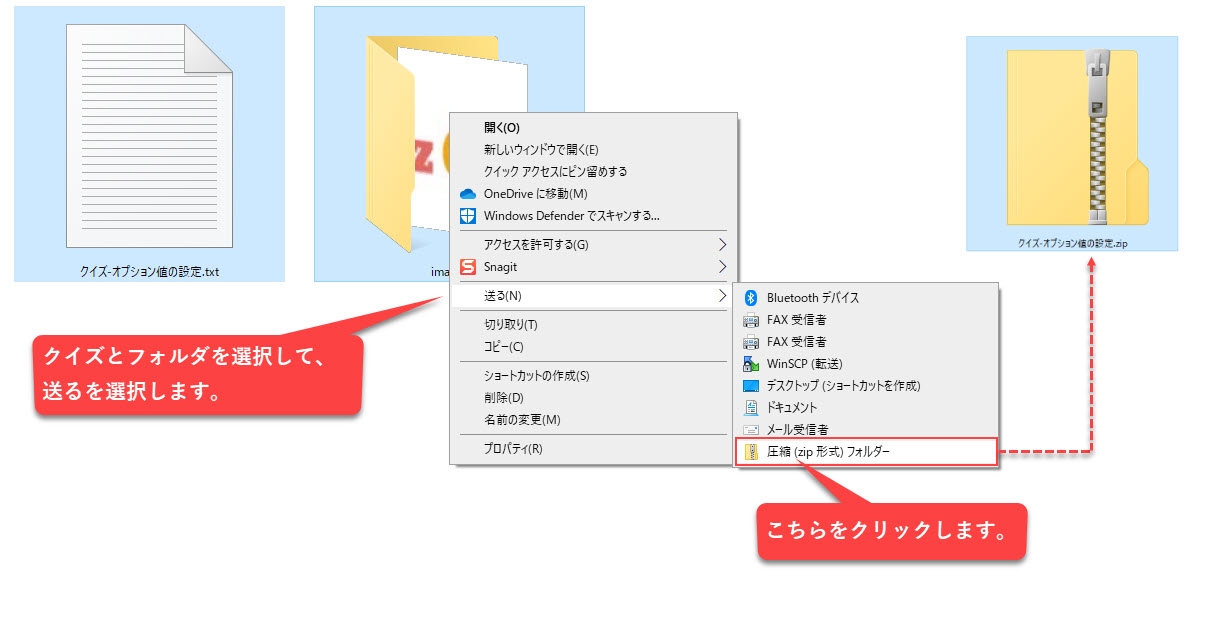This screenshot has width=1217, height=622.
Task: Expand the アクセスを許可する(G) submenu arrow
Action: 722,244
